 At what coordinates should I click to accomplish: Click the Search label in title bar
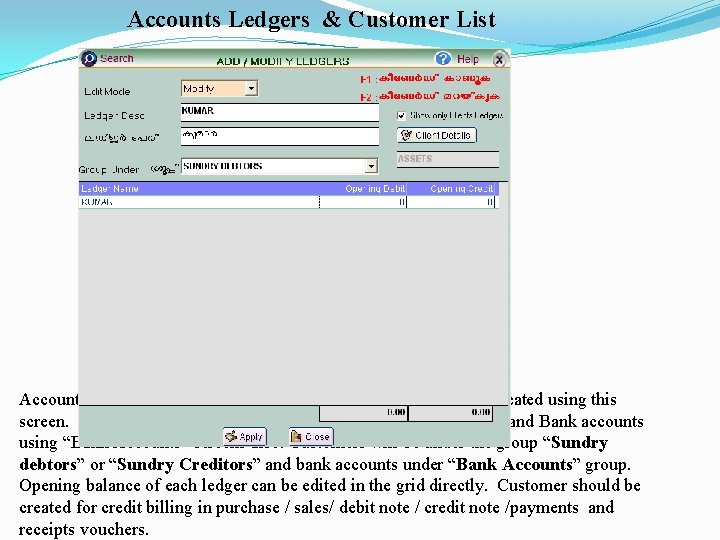coord(117,59)
